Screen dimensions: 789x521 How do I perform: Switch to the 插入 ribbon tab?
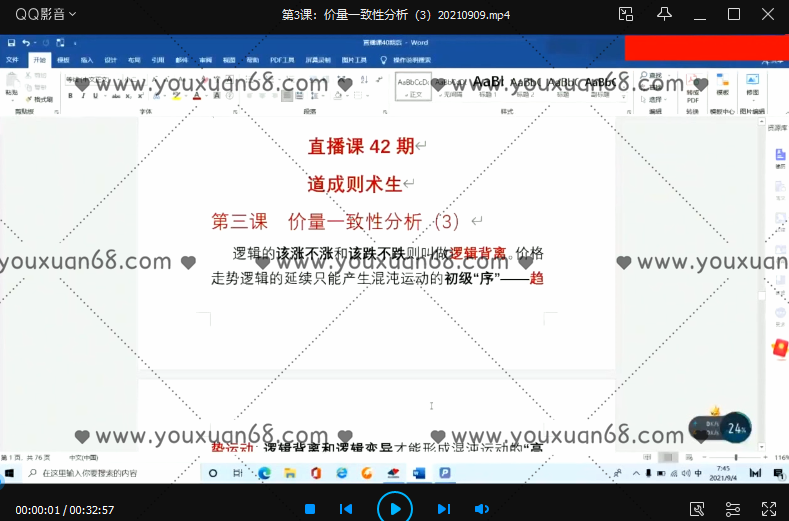(87, 60)
